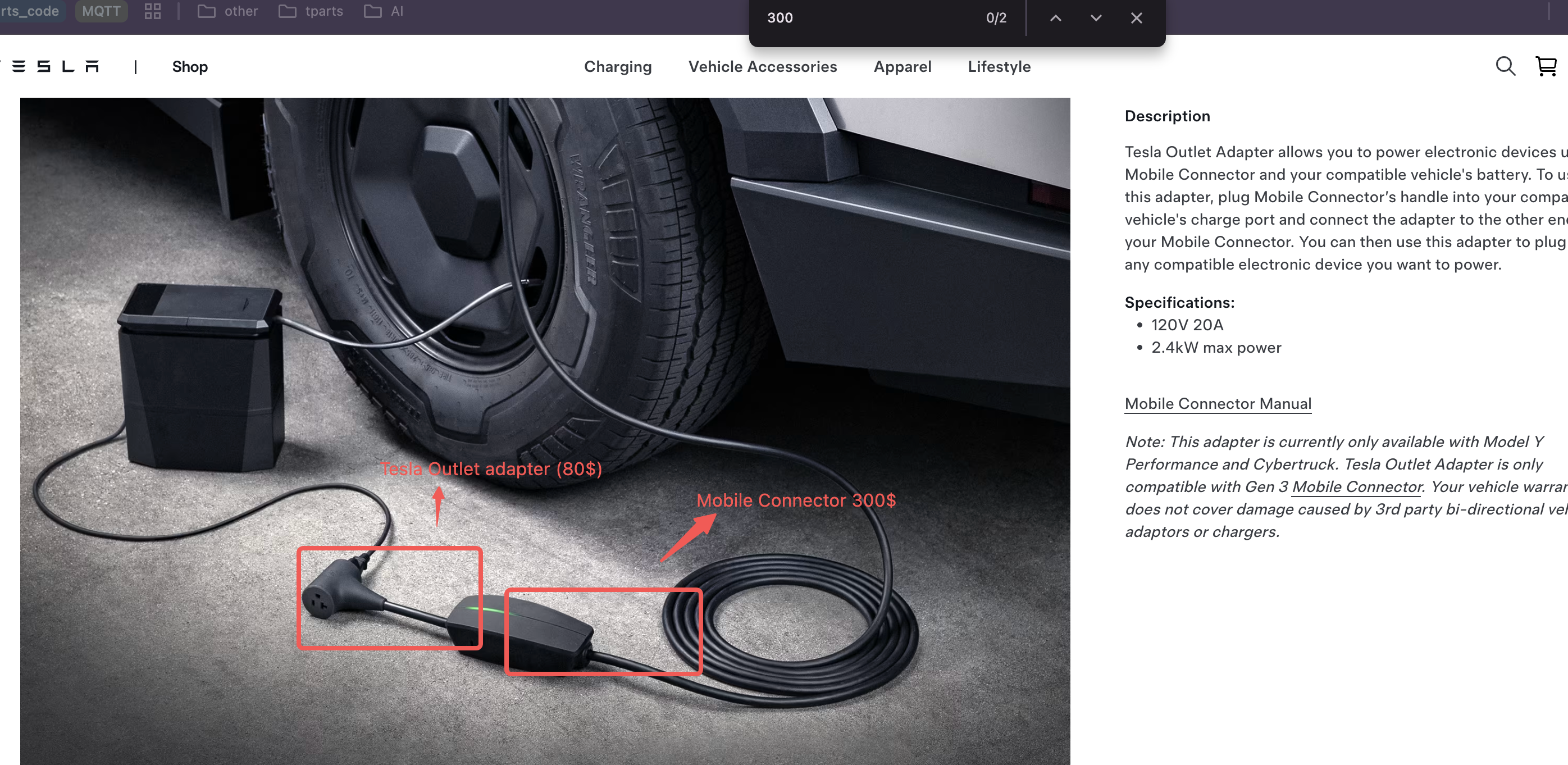
Task: Open the shopping cart icon
Action: 1546,66
